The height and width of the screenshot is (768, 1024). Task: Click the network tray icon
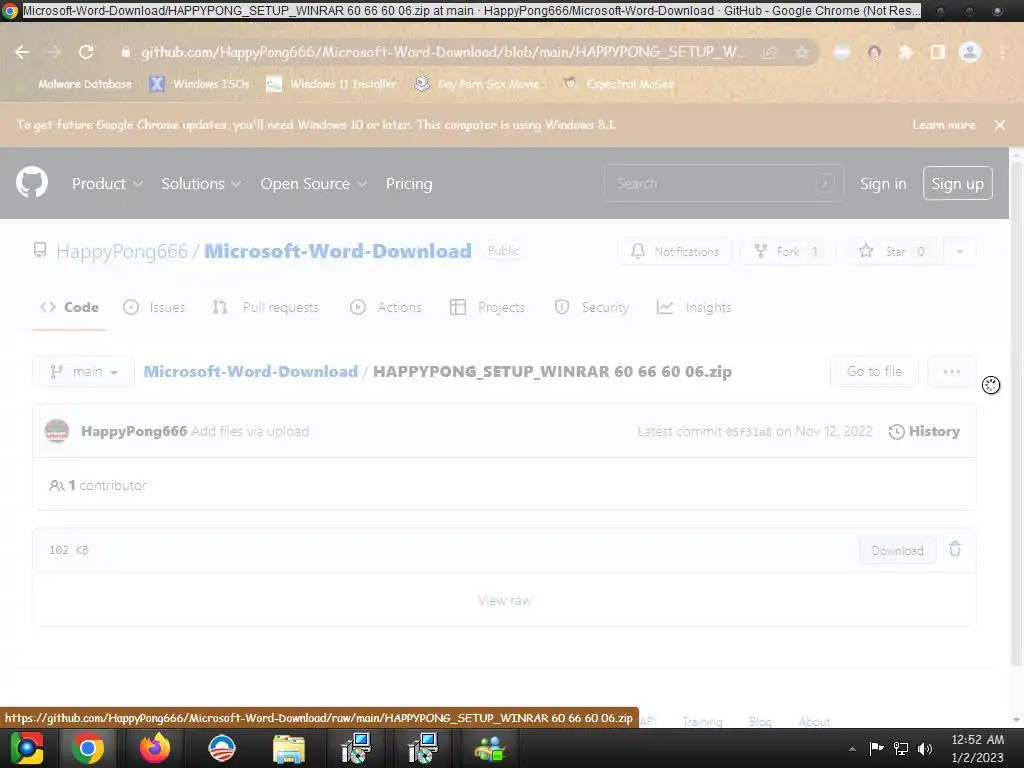tap(901, 748)
